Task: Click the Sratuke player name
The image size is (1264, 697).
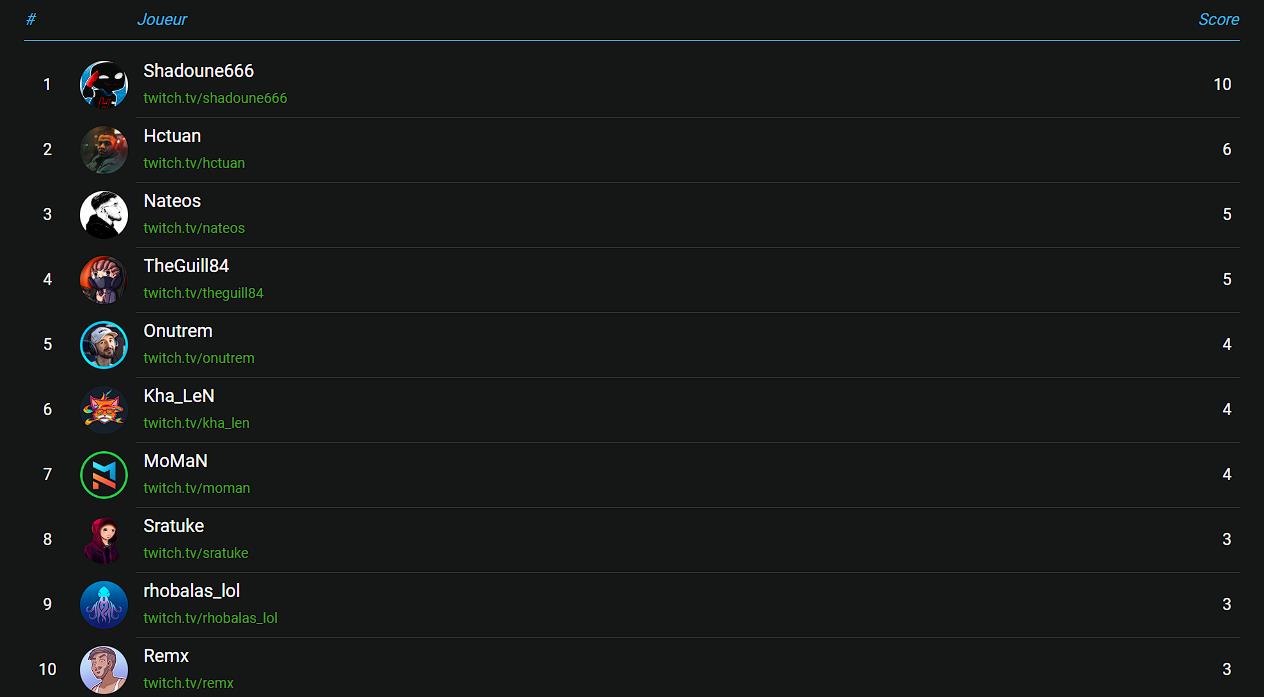Action: click(x=174, y=526)
